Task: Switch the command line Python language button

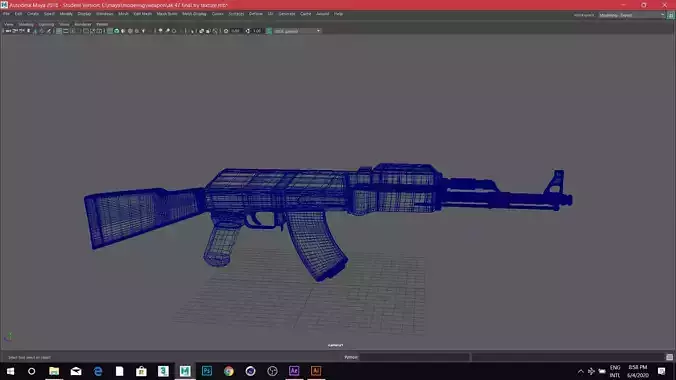Action: [351, 357]
